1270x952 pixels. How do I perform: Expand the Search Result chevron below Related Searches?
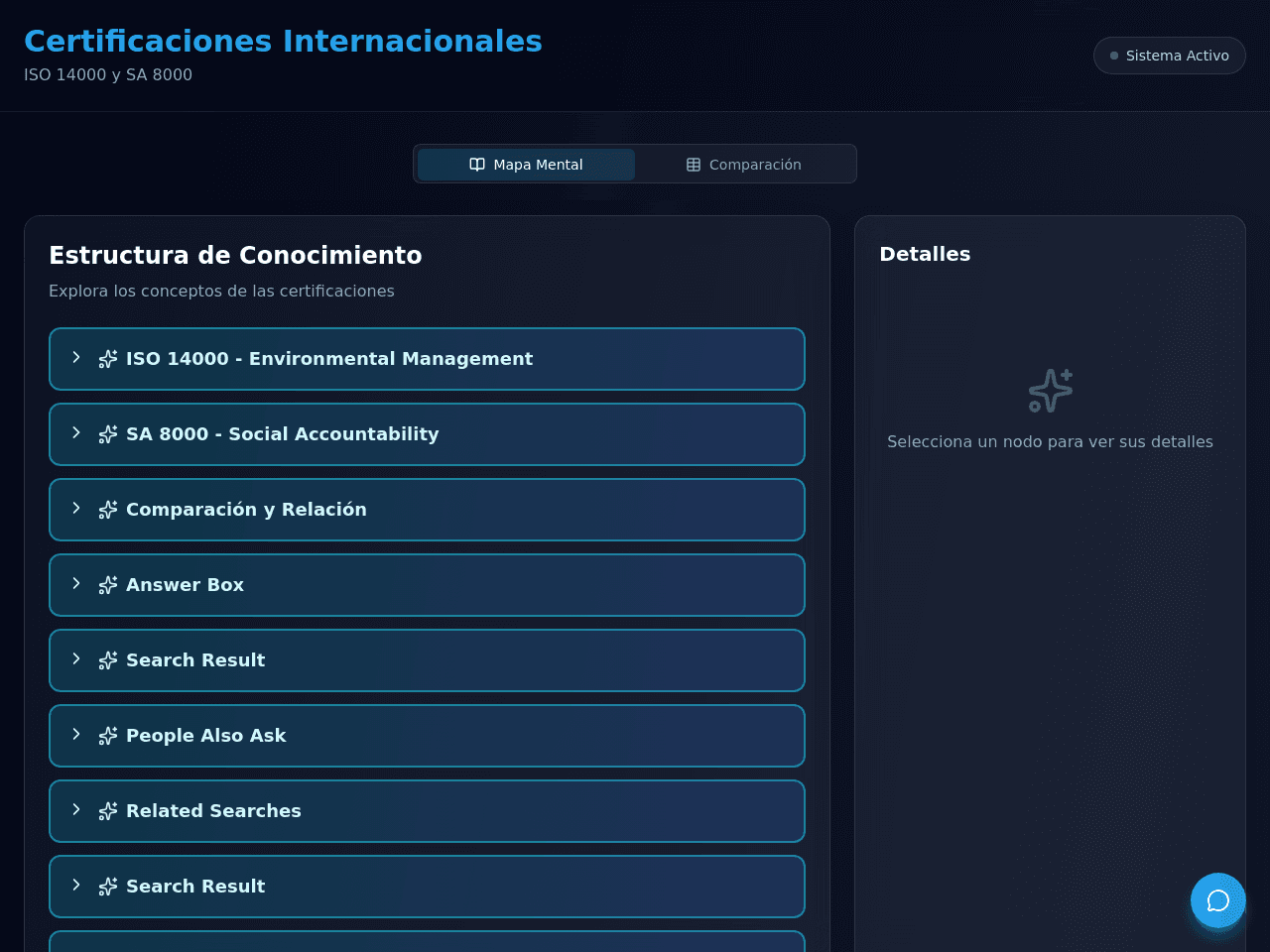click(x=76, y=886)
